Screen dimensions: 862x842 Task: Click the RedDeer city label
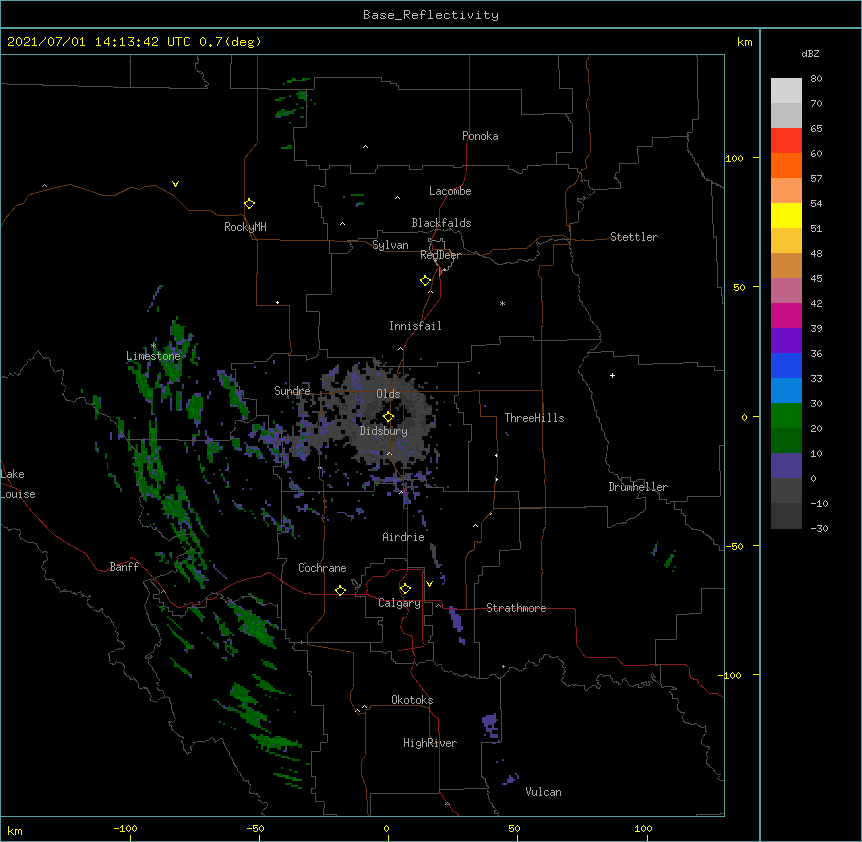pos(440,255)
